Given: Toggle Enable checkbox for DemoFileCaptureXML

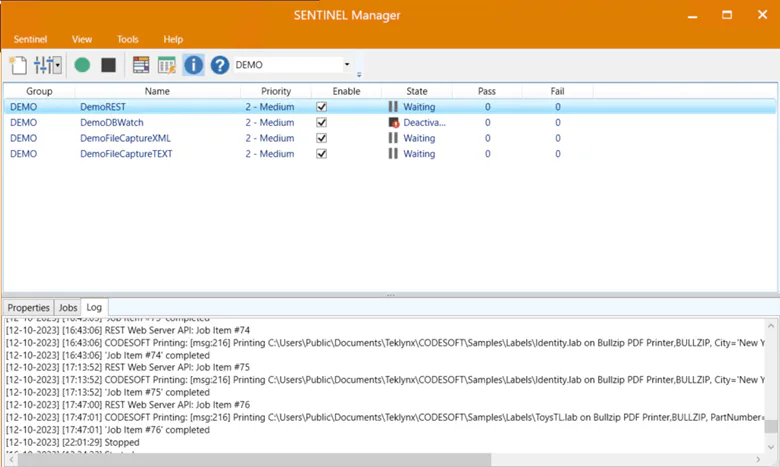Looking at the screenshot, I should click(x=321, y=138).
